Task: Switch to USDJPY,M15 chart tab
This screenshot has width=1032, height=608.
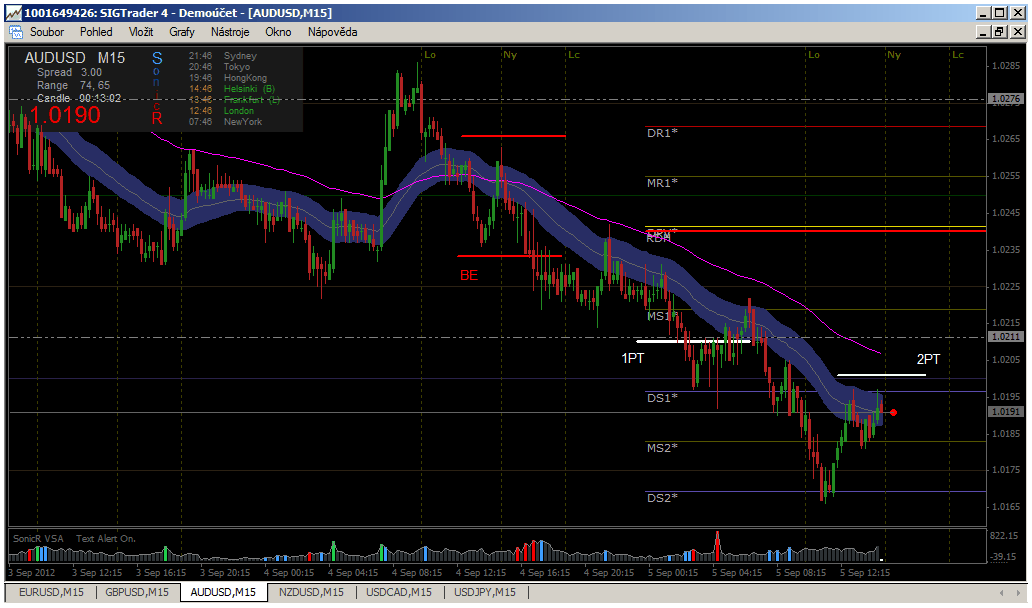Action: coord(486,592)
